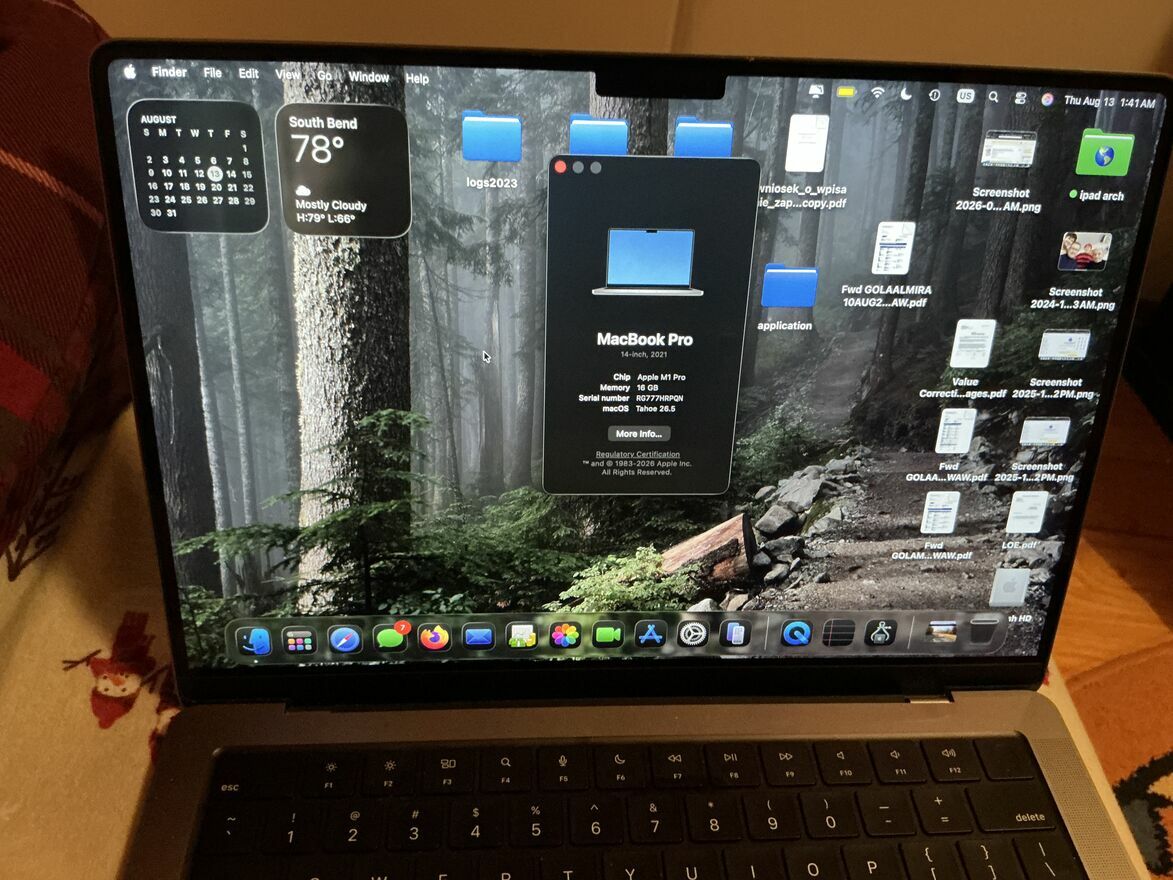Select the green ipad arch folder
This screenshot has width=1173, height=880.
coord(1104,153)
